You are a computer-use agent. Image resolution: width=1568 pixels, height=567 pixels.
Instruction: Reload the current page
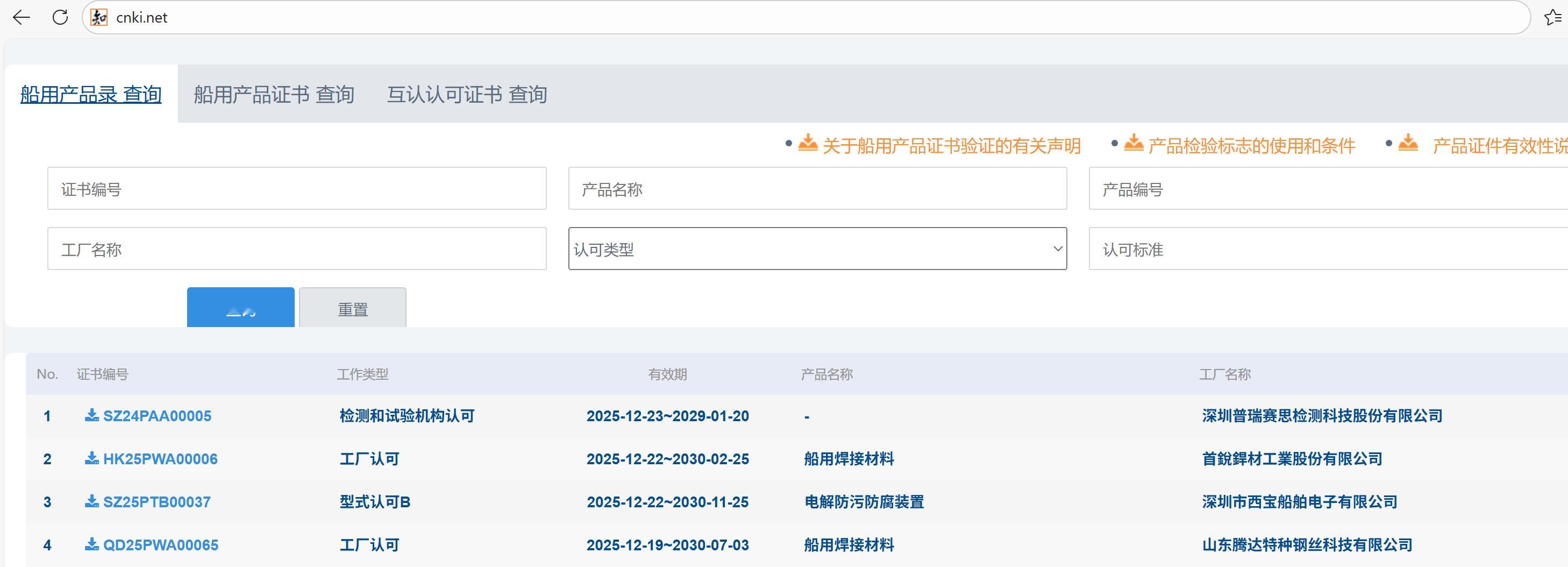click(60, 18)
